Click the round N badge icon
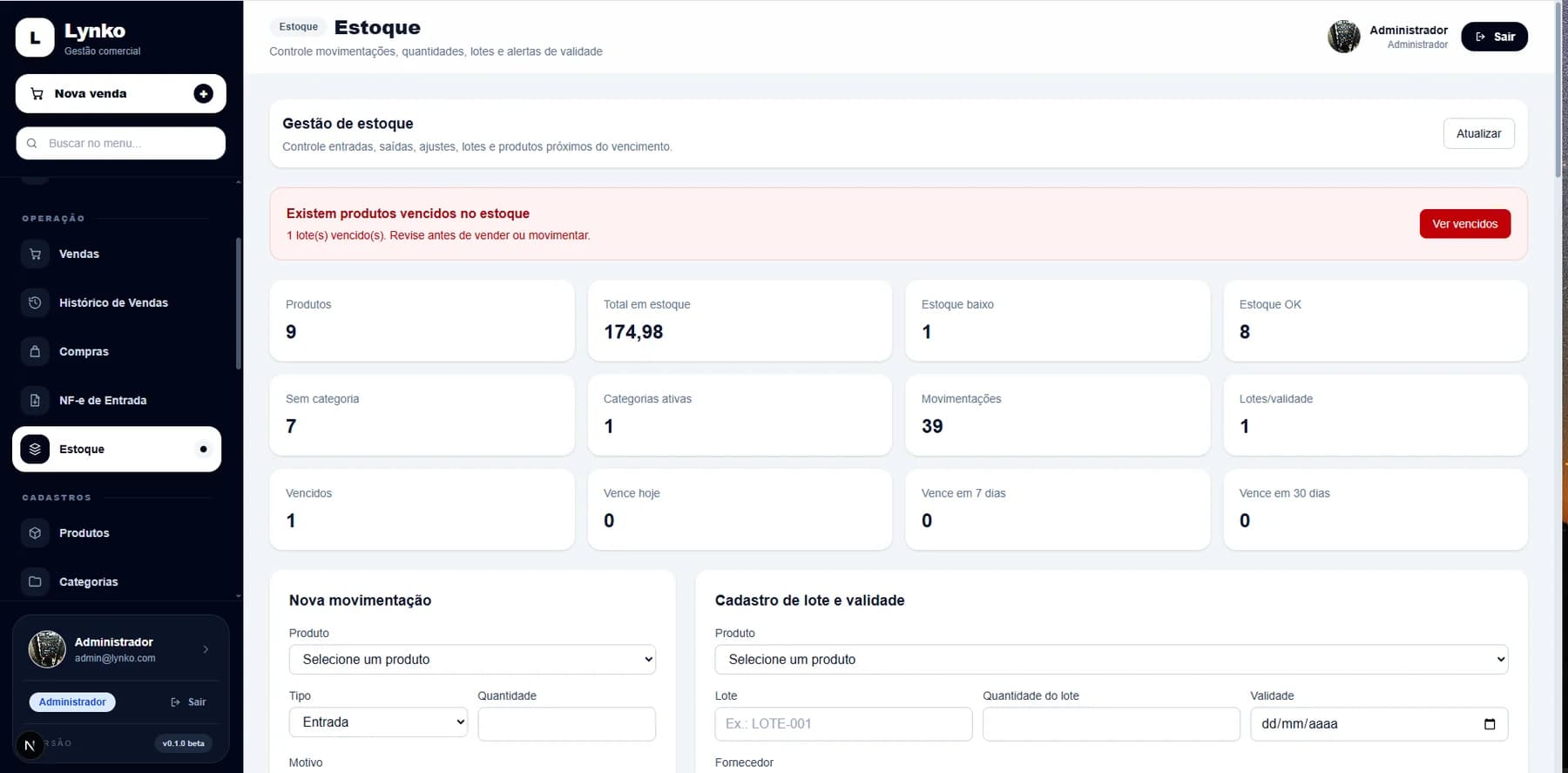 (x=30, y=745)
